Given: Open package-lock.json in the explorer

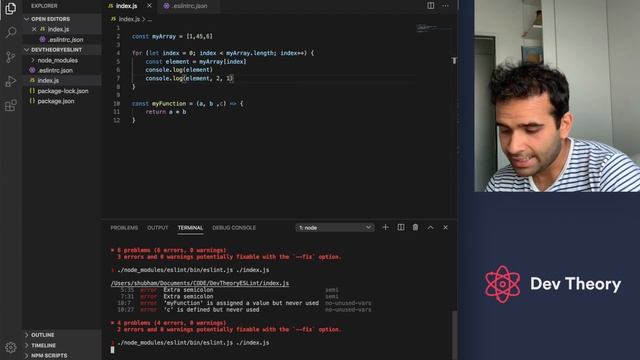Looking at the screenshot, I should [x=63, y=91].
